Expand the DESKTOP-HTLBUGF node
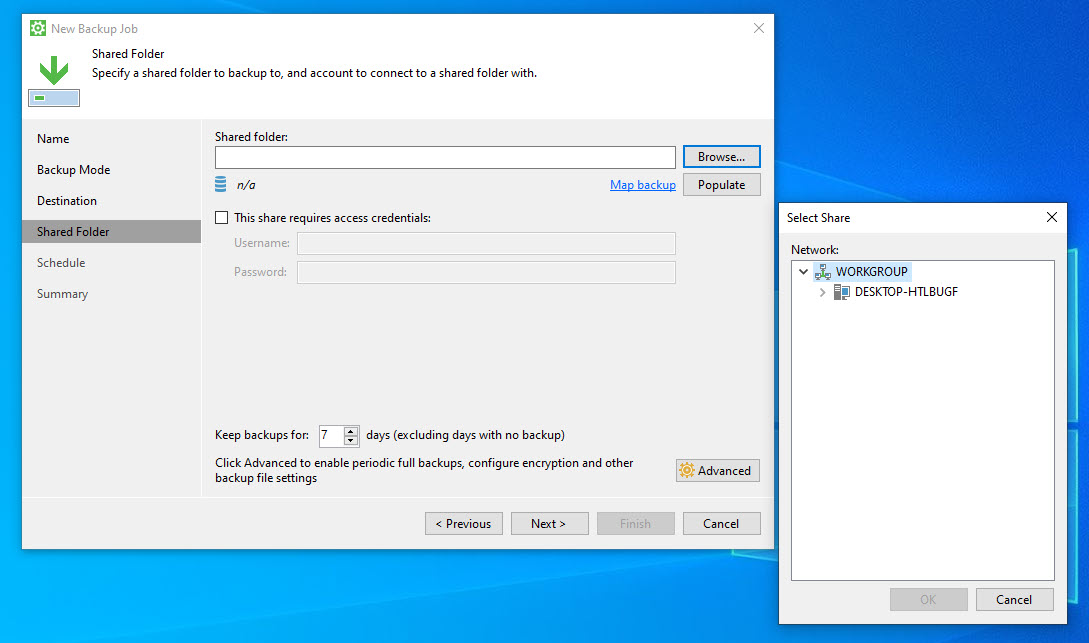The height and width of the screenshot is (643, 1089). (x=822, y=292)
